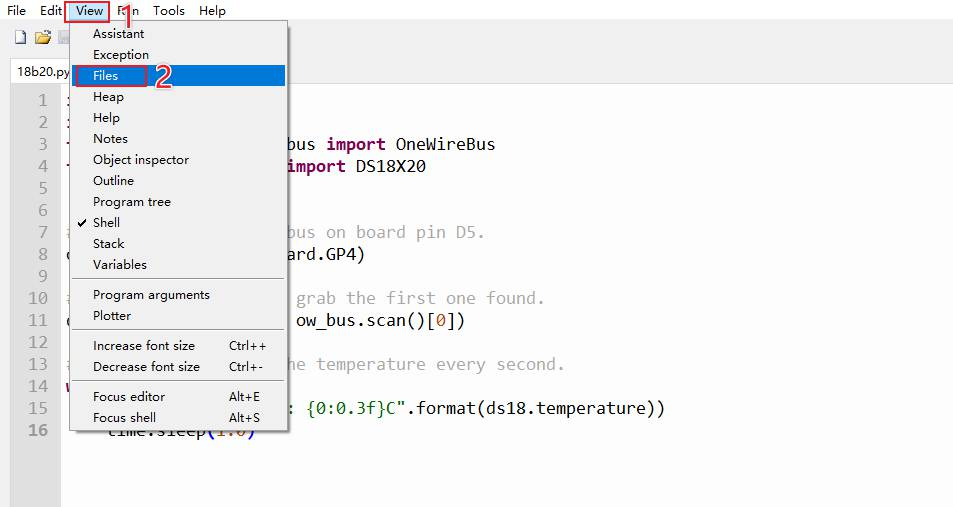
Task: Click the Open file folder icon
Action: pyautogui.click(x=42, y=38)
